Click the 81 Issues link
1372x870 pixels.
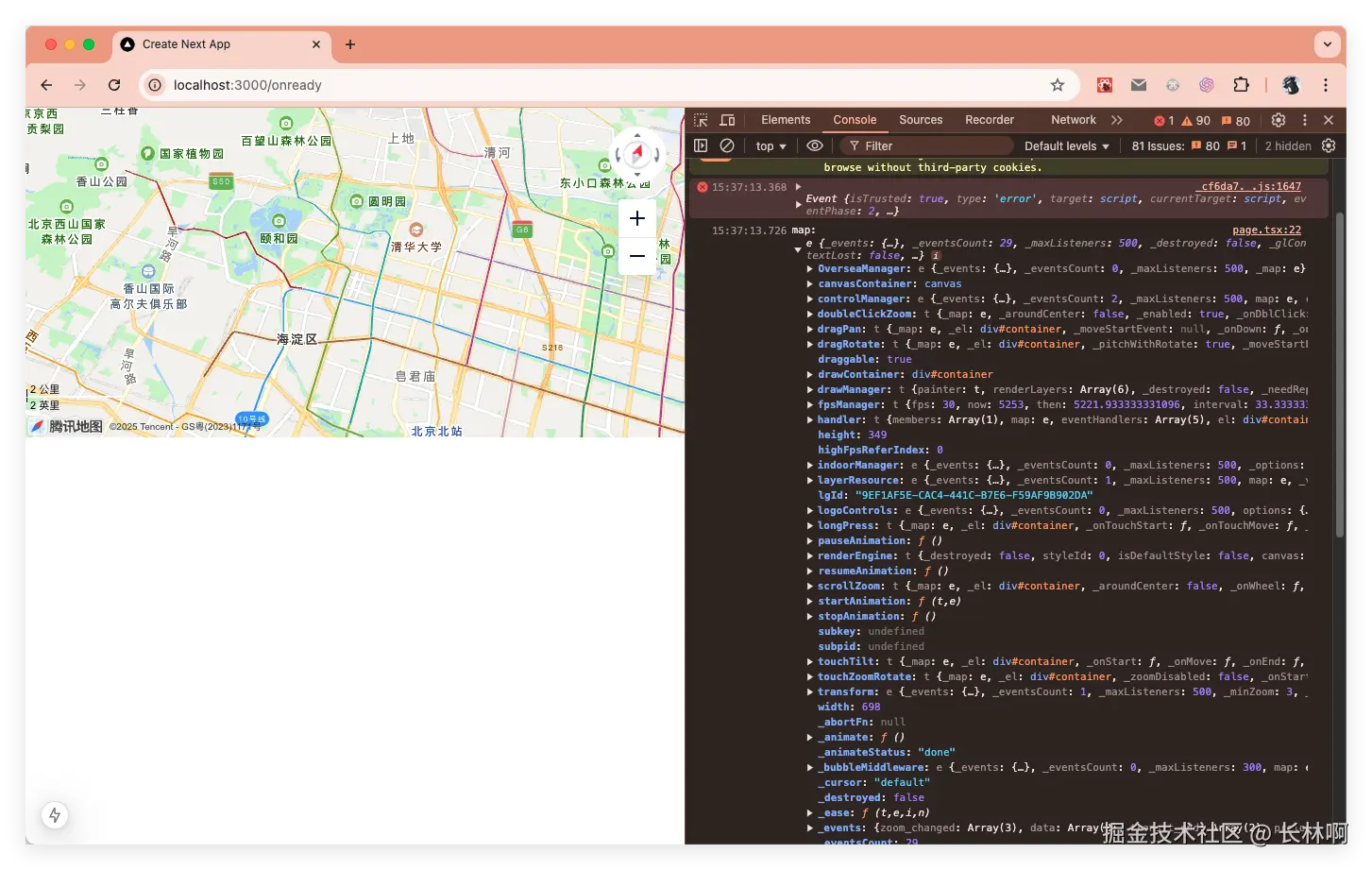[1189, 146]
